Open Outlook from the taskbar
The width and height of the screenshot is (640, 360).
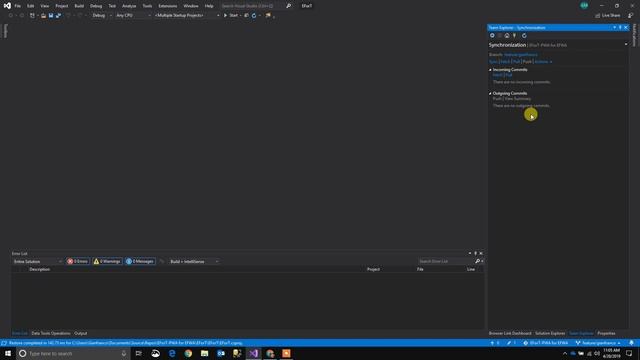point(221,353)
